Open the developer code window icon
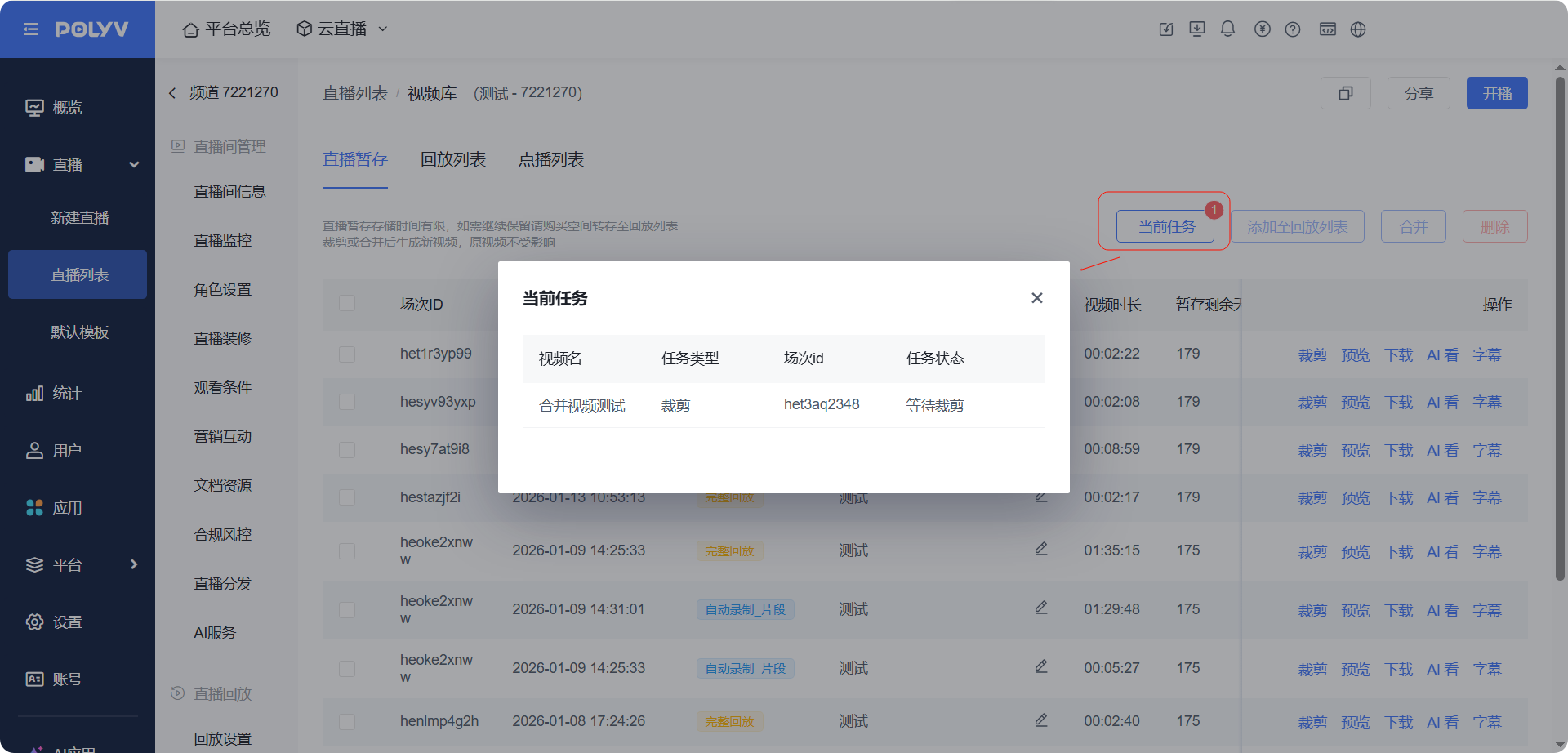The image size is (1568, 753). (x=1328, y=29)
